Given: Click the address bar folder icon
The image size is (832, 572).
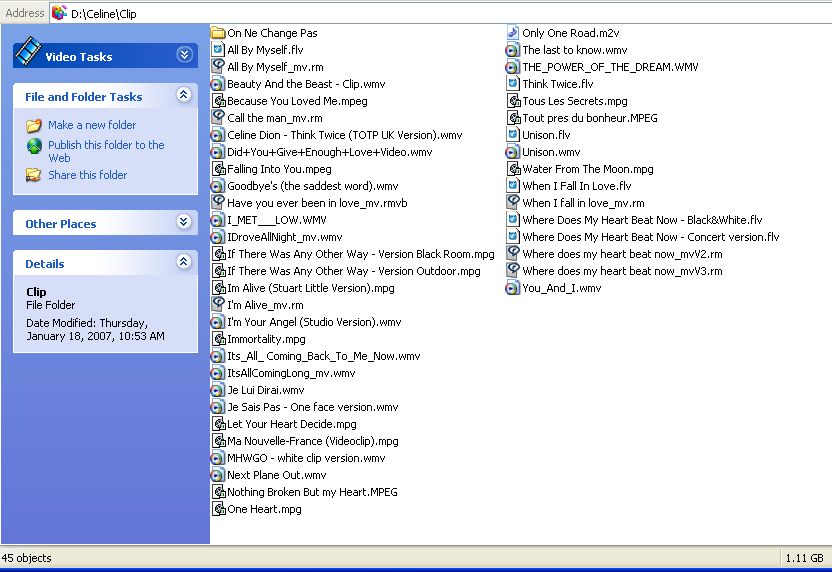Looking at the screenshot, I should 59,13.
